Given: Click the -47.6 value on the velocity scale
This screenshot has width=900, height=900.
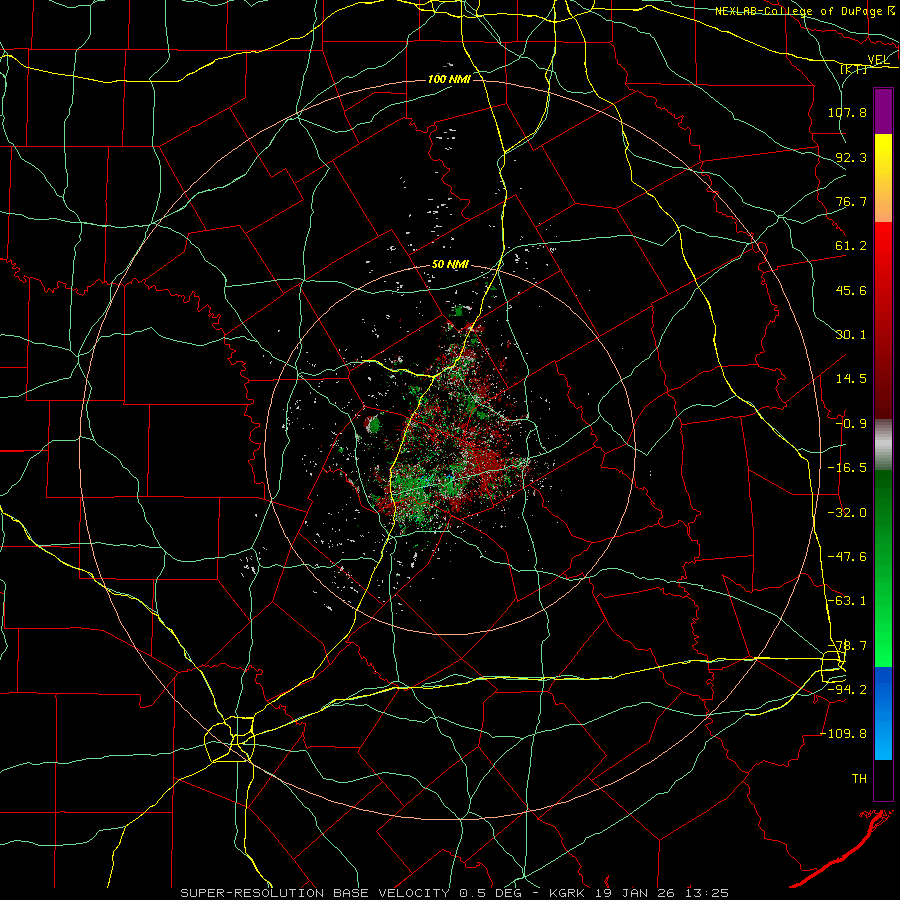Looking at the screenshot, I should pos(847,557).
